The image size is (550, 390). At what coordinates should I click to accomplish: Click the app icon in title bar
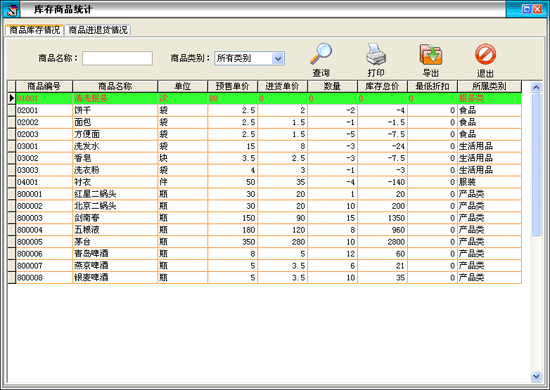point(12,9)
